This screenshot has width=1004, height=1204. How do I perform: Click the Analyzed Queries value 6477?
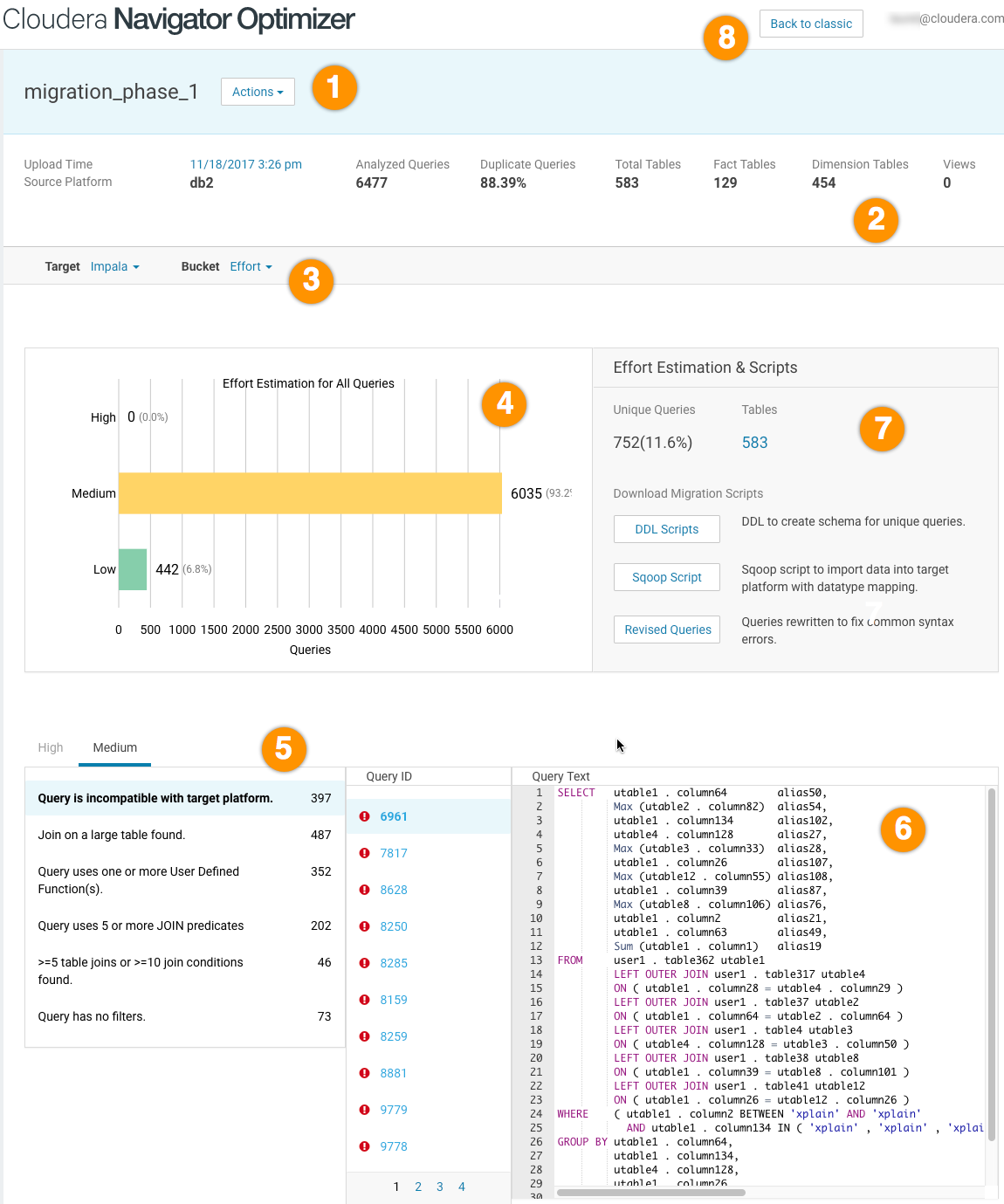tap(372, 182)
